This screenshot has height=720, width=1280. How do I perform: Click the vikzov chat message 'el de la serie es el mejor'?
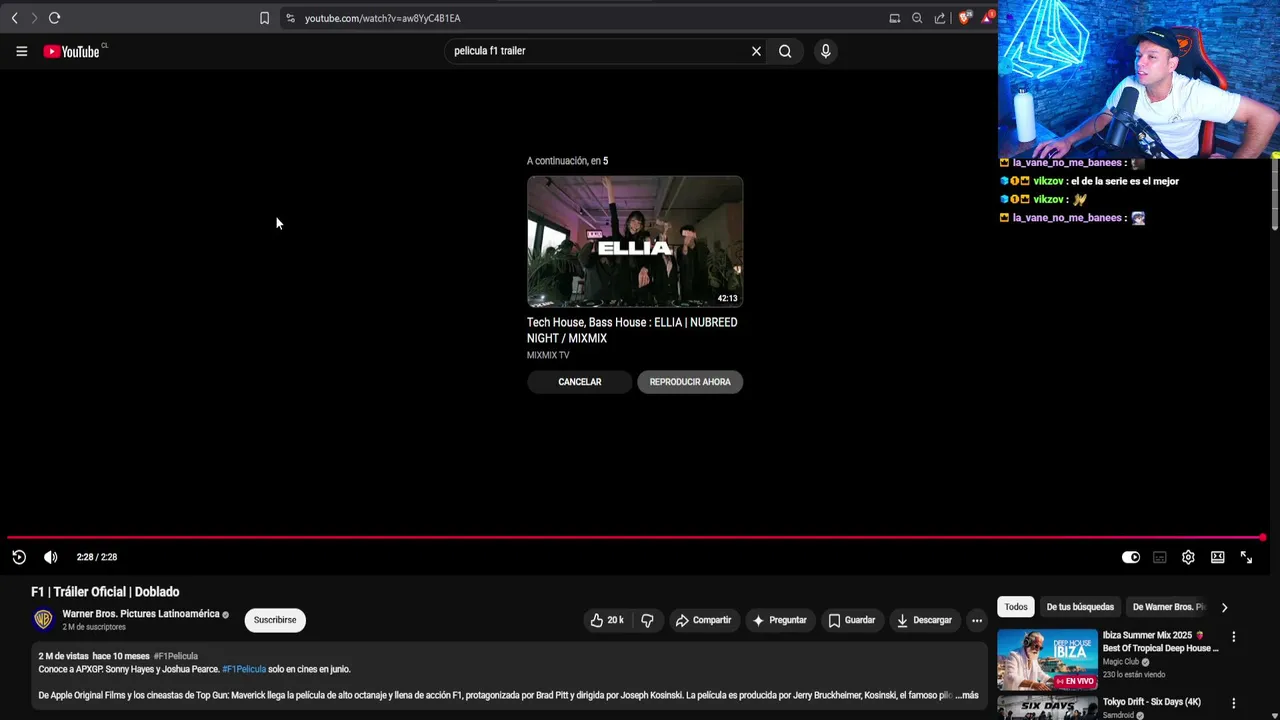coord(1125,181)
